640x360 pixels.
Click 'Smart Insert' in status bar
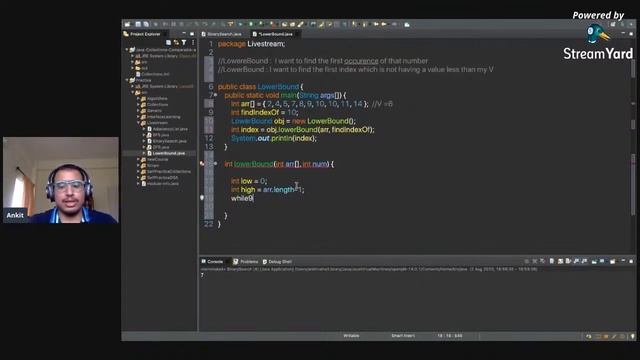click(403, 336)
